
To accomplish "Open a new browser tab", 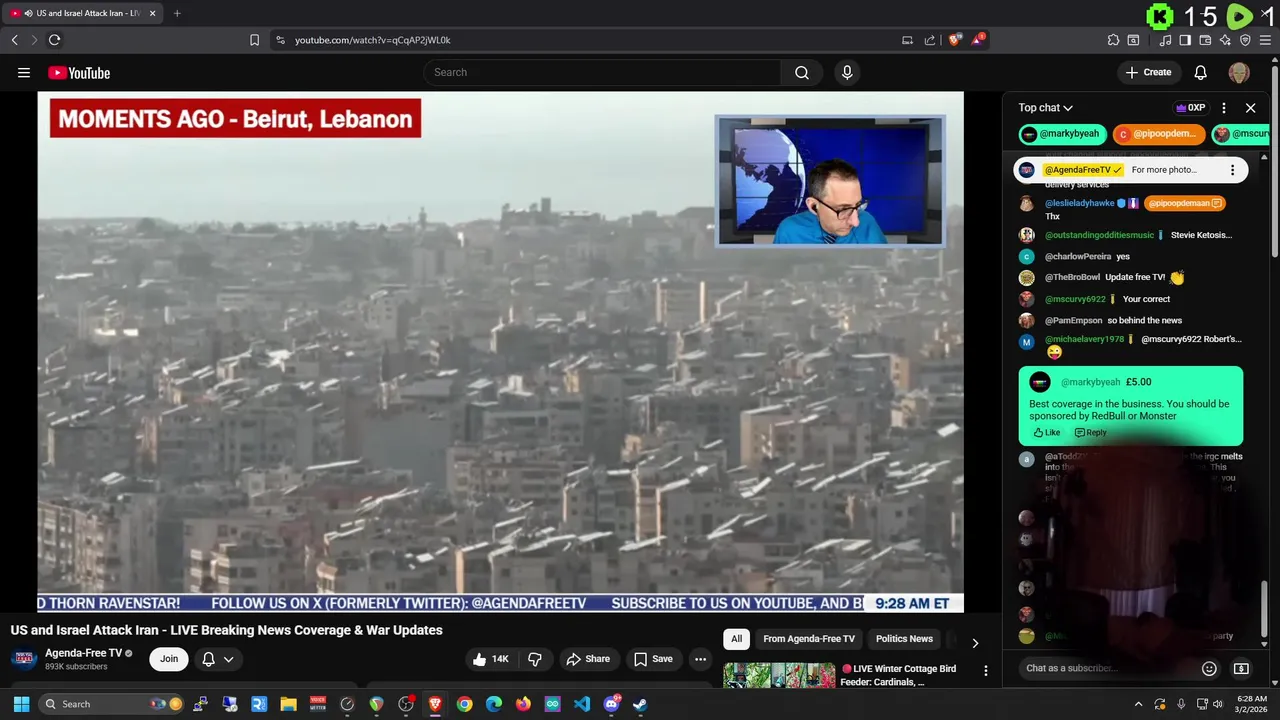I will coord(177,13).
